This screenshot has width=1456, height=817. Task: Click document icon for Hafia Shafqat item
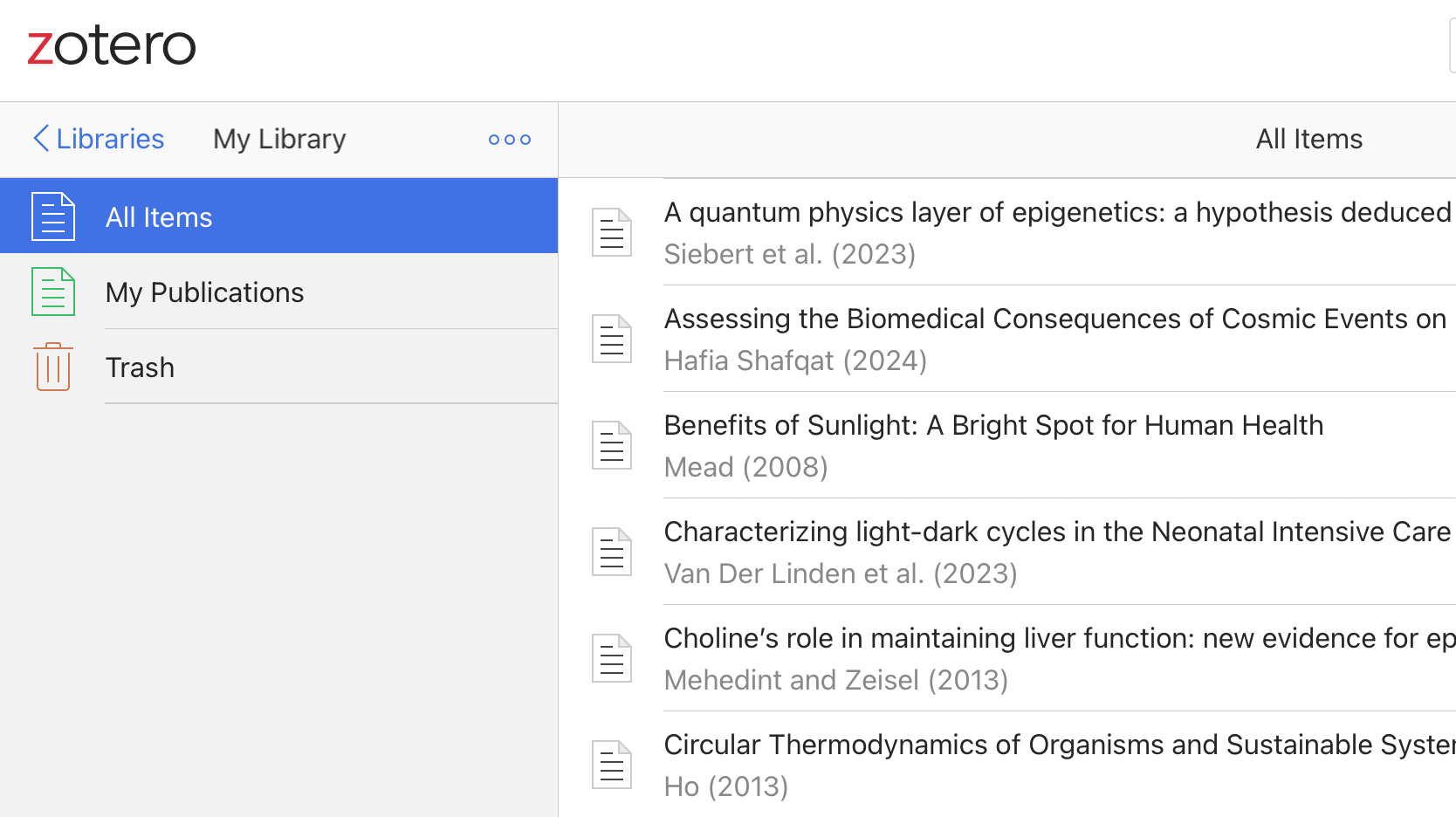[612, 339]
